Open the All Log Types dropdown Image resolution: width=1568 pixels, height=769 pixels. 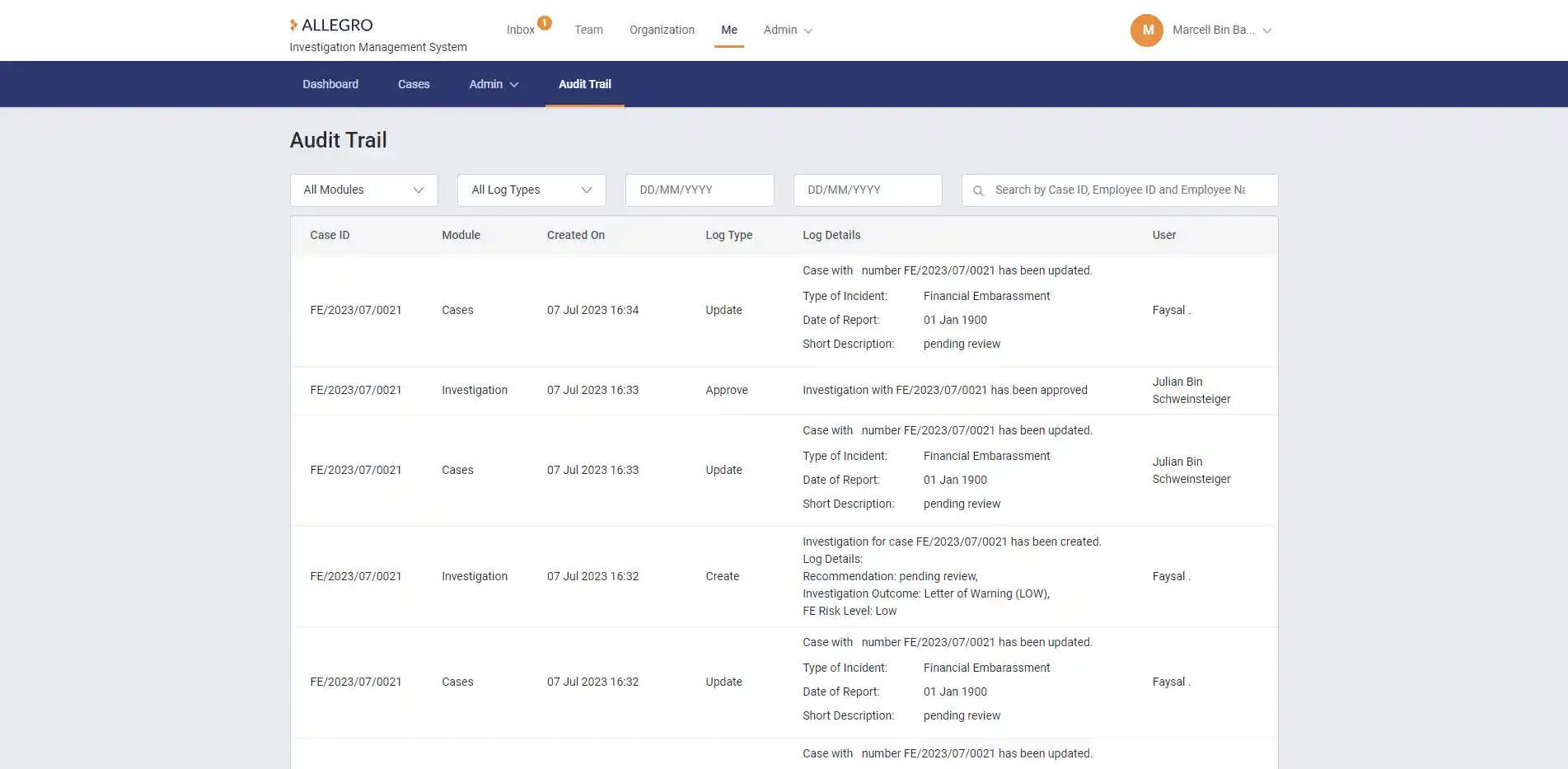(x=531, y=190)
